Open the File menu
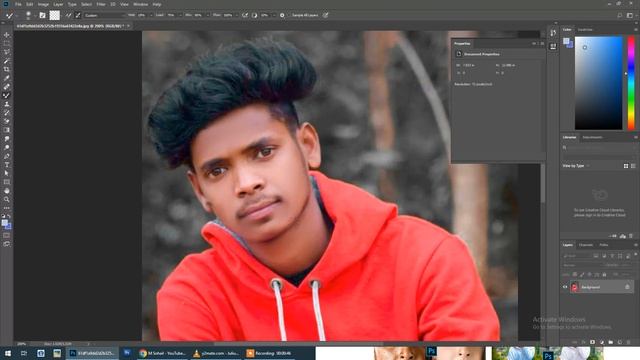640x360 pixels. tap(18, 4)
